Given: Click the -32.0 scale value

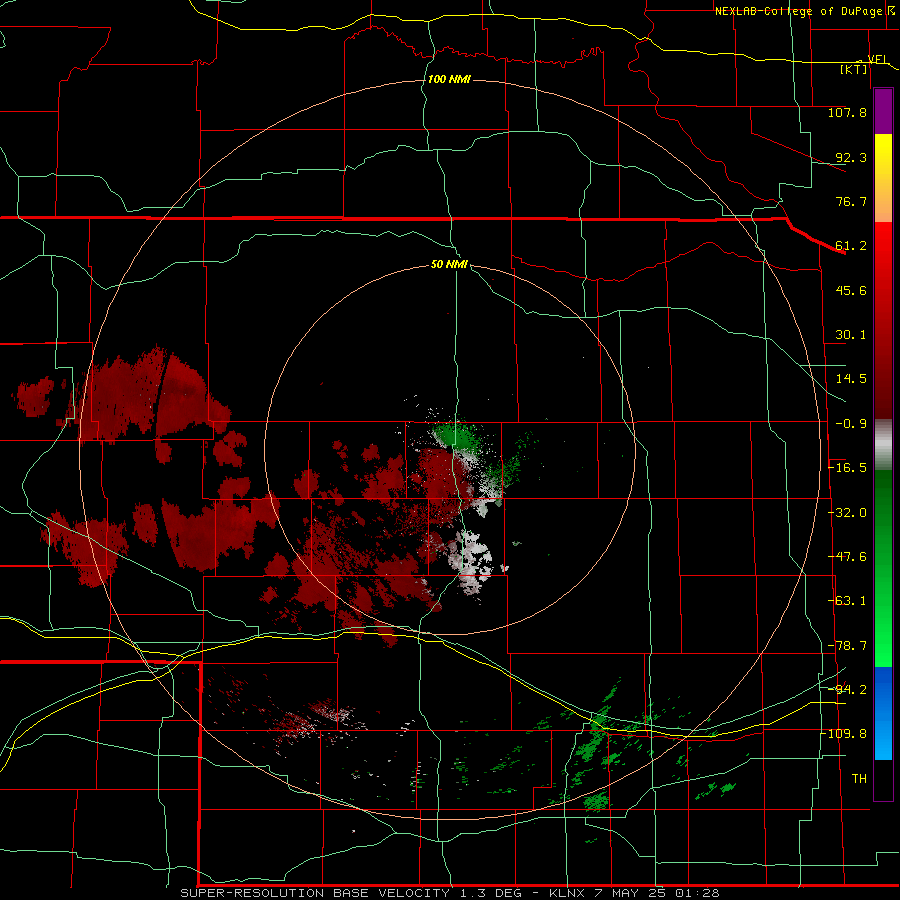Looking at the screenshot, I should [x=847, y=513].
